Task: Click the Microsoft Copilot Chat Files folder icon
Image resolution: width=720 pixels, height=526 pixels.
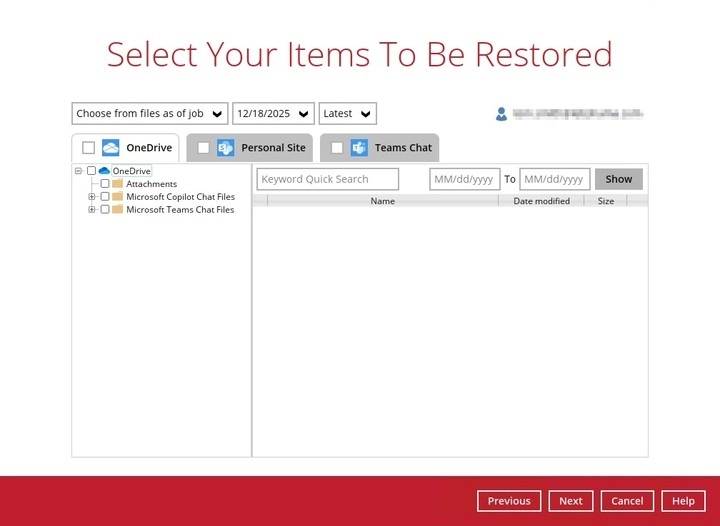Action: click(x=118, y=196)
